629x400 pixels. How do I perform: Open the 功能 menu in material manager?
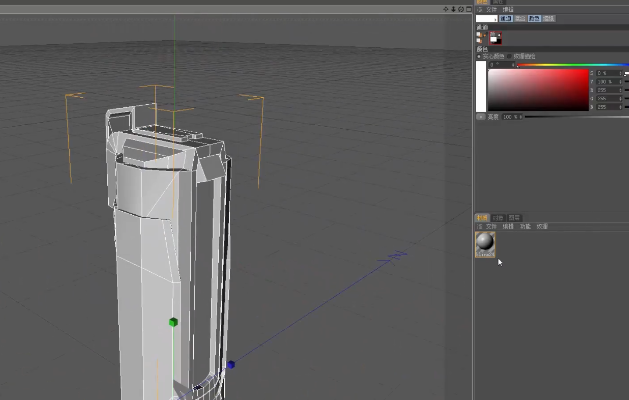click(x=525, y=227)
